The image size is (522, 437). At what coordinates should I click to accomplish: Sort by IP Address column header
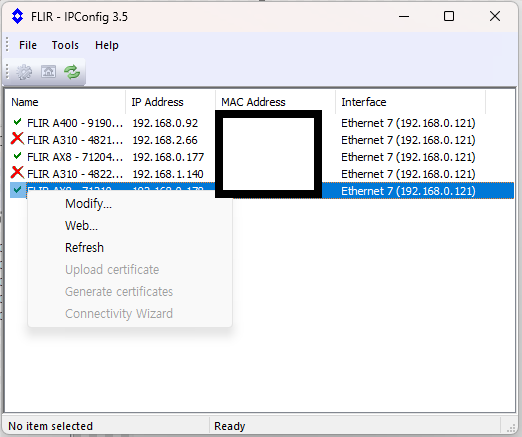(170, 102)
